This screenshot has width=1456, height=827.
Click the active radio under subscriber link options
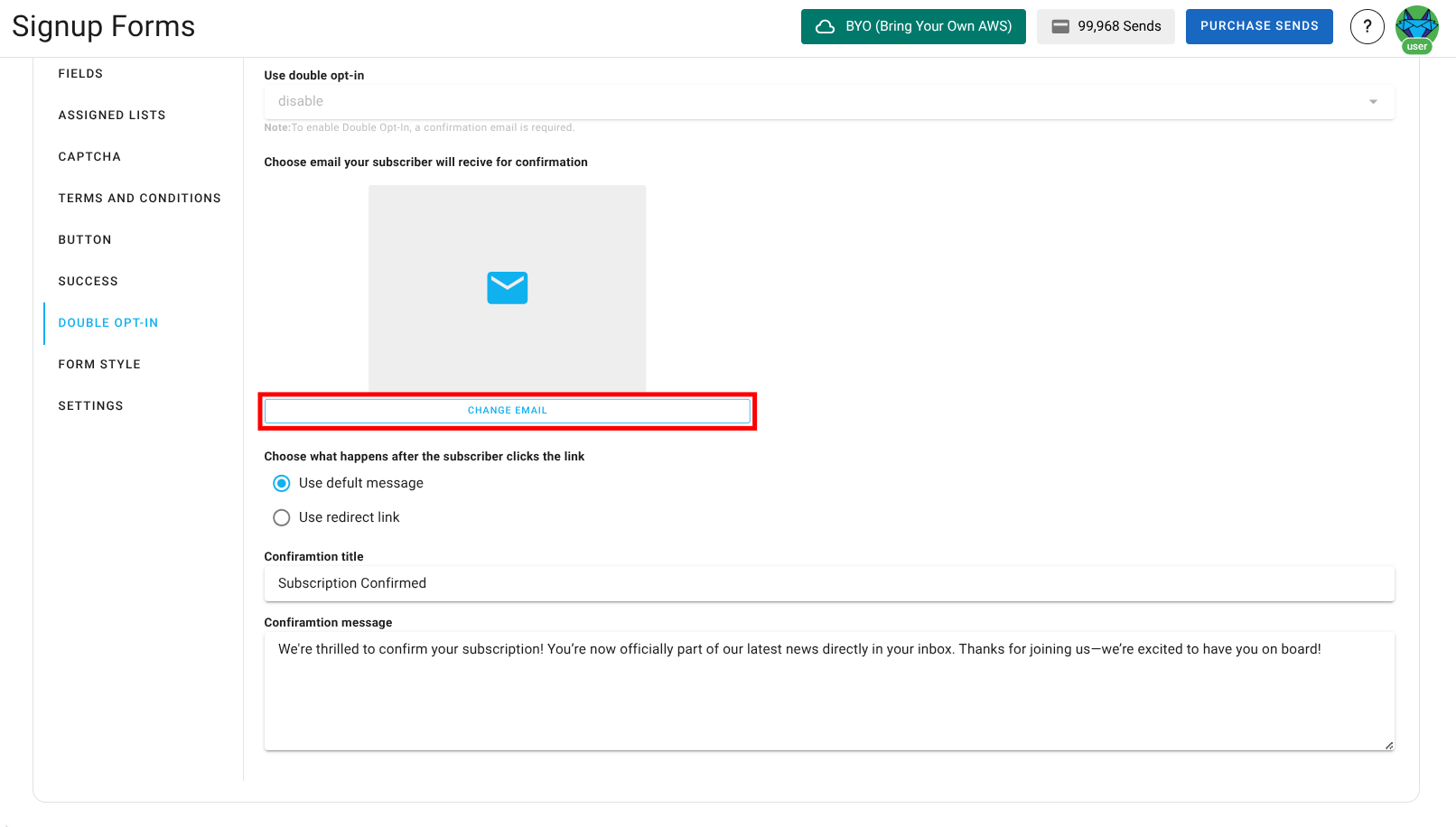[281, 483]
